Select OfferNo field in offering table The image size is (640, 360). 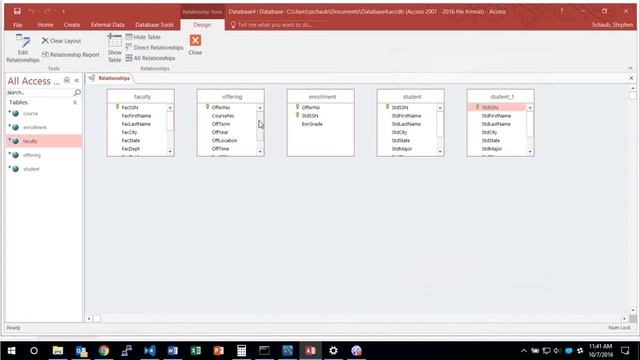(x=221, y=107)
